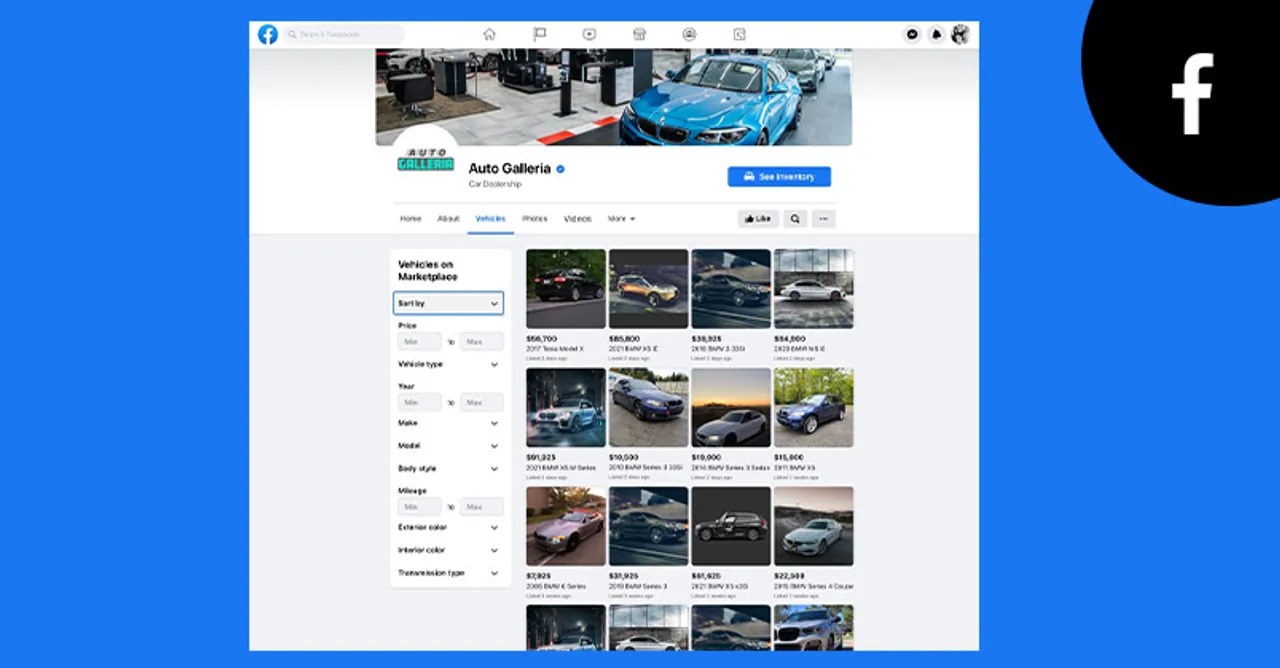
Task: Open the Groups icon in top navigation
Action: point(689,34)
